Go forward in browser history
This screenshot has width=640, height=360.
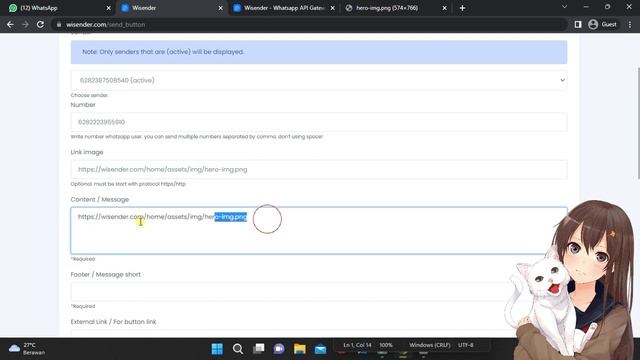[x=25, y=24]
